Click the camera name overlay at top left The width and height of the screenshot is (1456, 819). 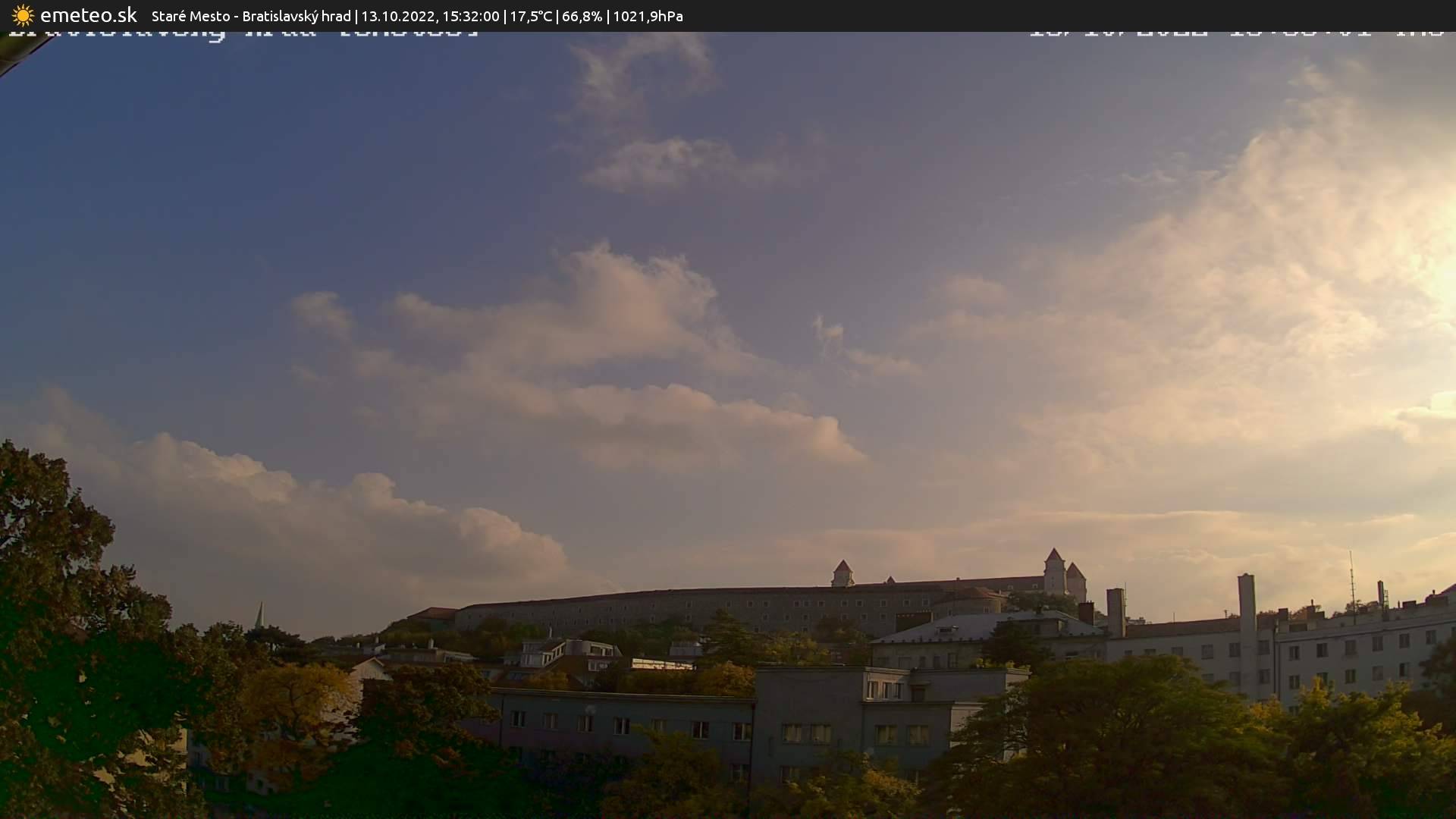click(243, 34)
